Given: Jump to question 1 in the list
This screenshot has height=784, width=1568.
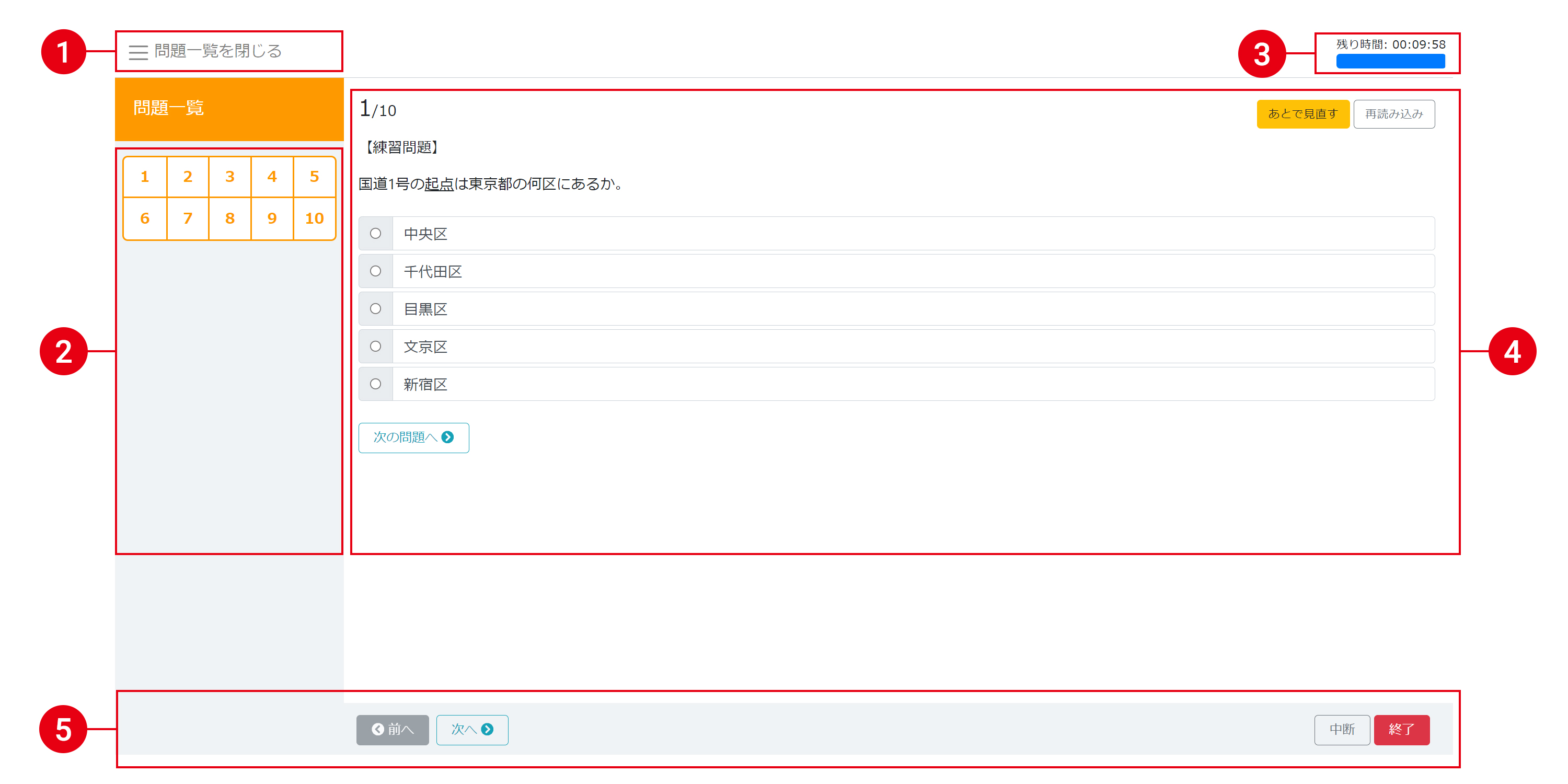Looking at the screenshot, I should (145, 177).
